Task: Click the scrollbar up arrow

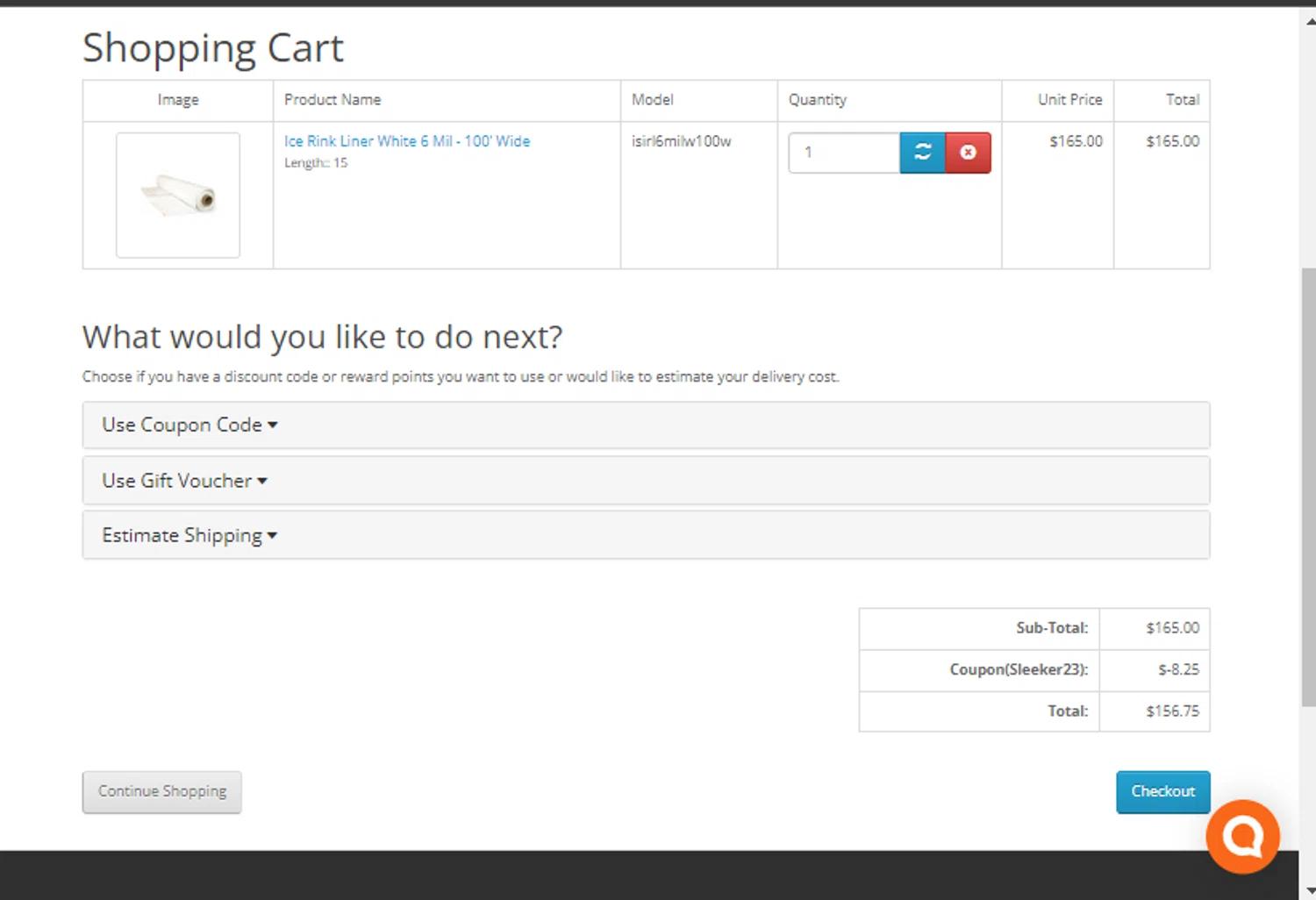Action: pyautogui.click(x=1309, y=22)
